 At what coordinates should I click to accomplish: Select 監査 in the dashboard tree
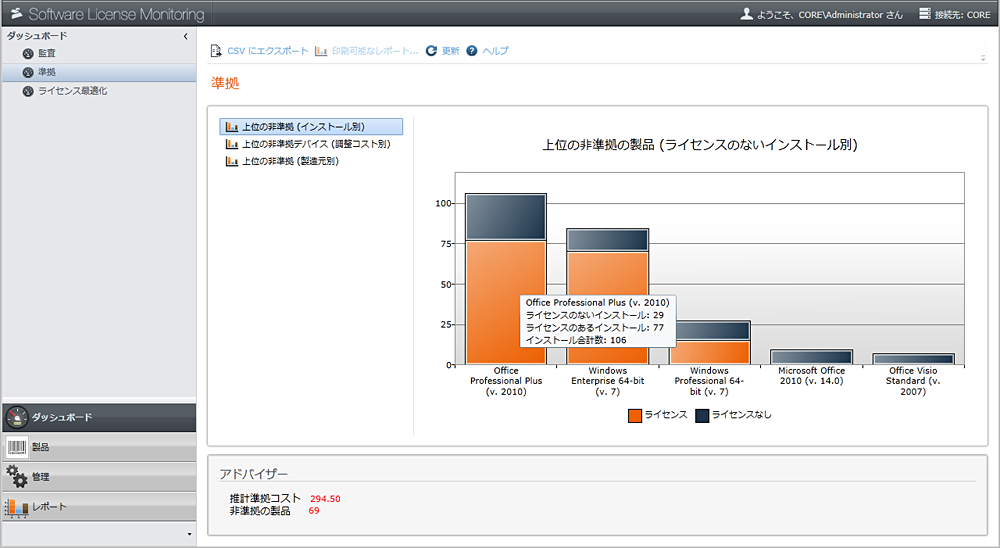pyautogui.click(x=47, y=54)
